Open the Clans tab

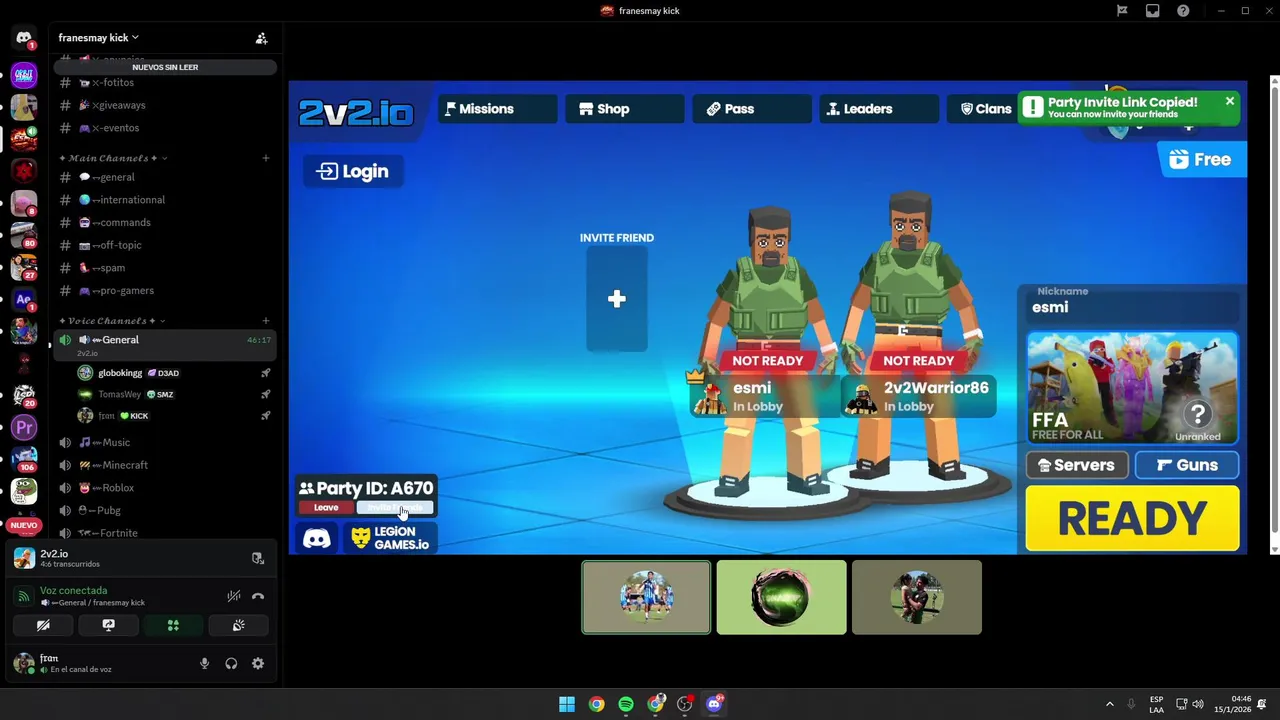[x=985, y=109]
